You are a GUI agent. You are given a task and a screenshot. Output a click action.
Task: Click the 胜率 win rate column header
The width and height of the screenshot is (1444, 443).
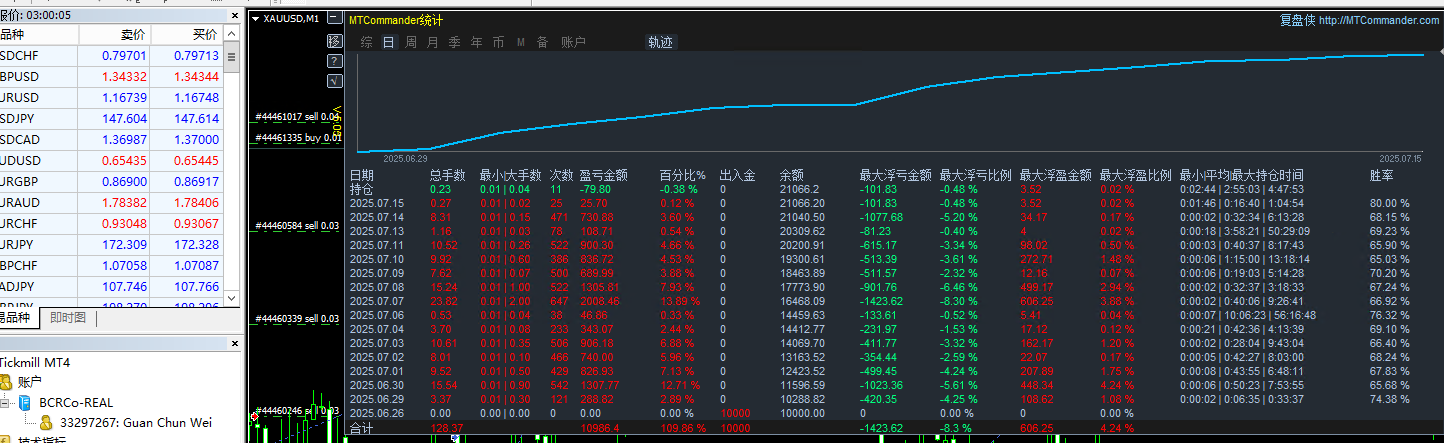pyautogui.click(x=1381, y=175)
